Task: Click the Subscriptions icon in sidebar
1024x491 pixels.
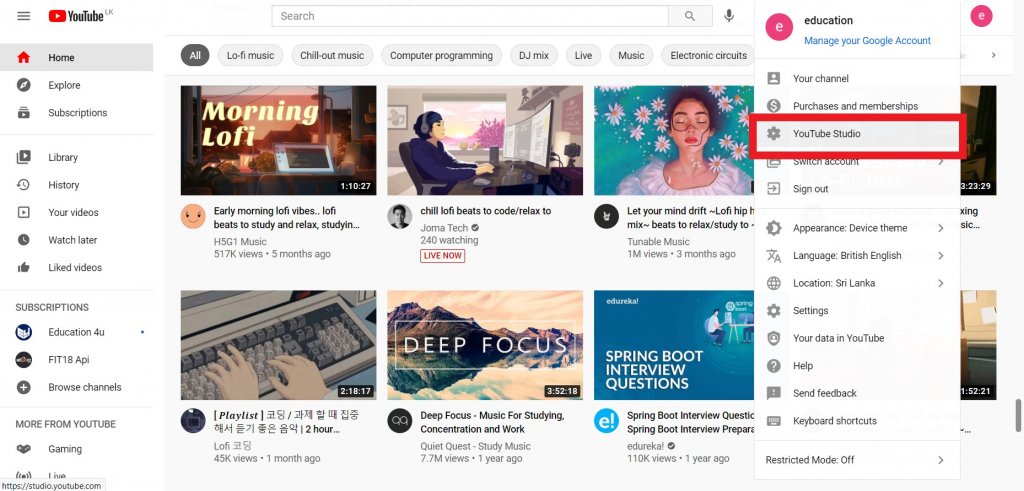Action: pyautogui.click(x=24, y=112)
